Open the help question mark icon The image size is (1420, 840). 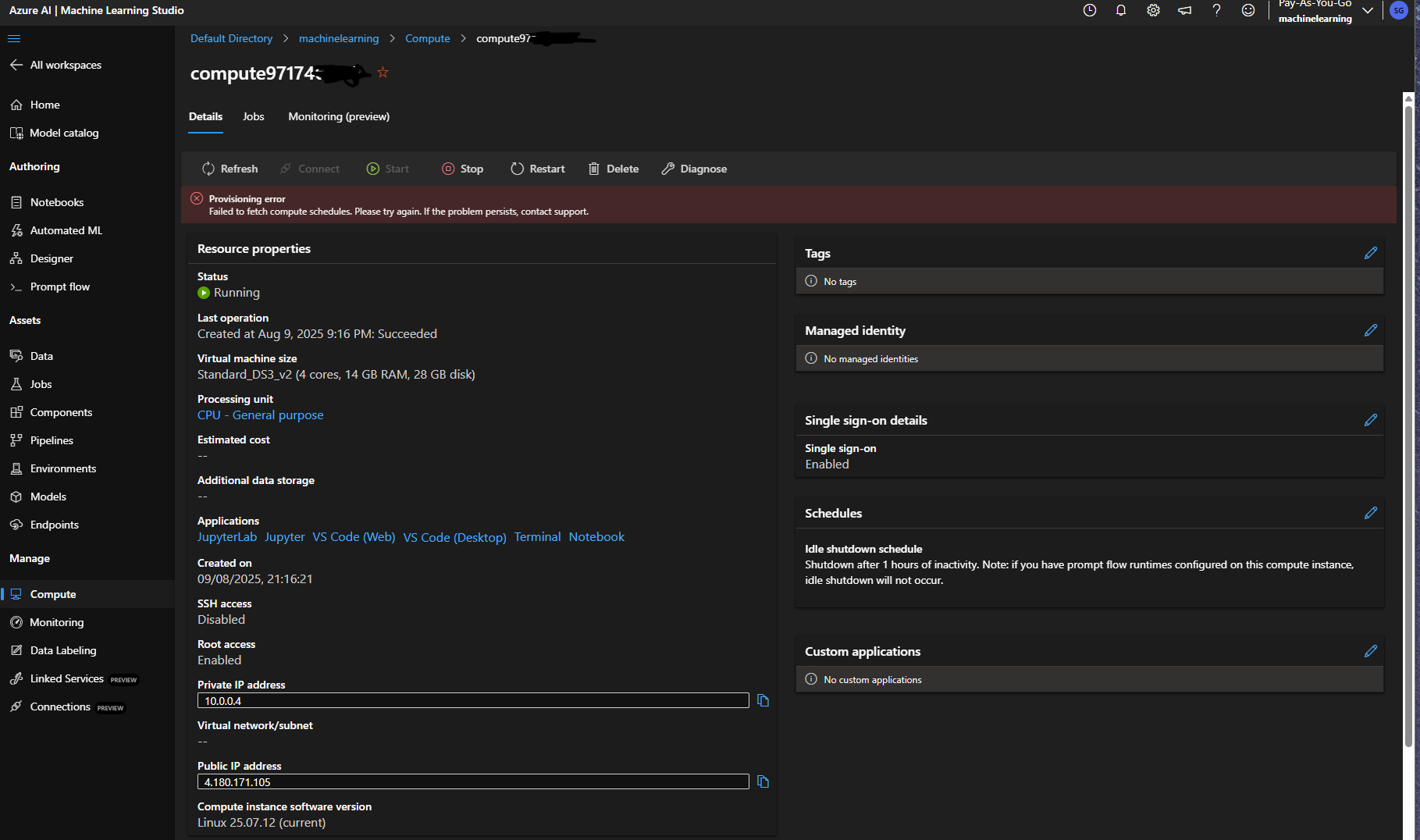point(1216,10)
